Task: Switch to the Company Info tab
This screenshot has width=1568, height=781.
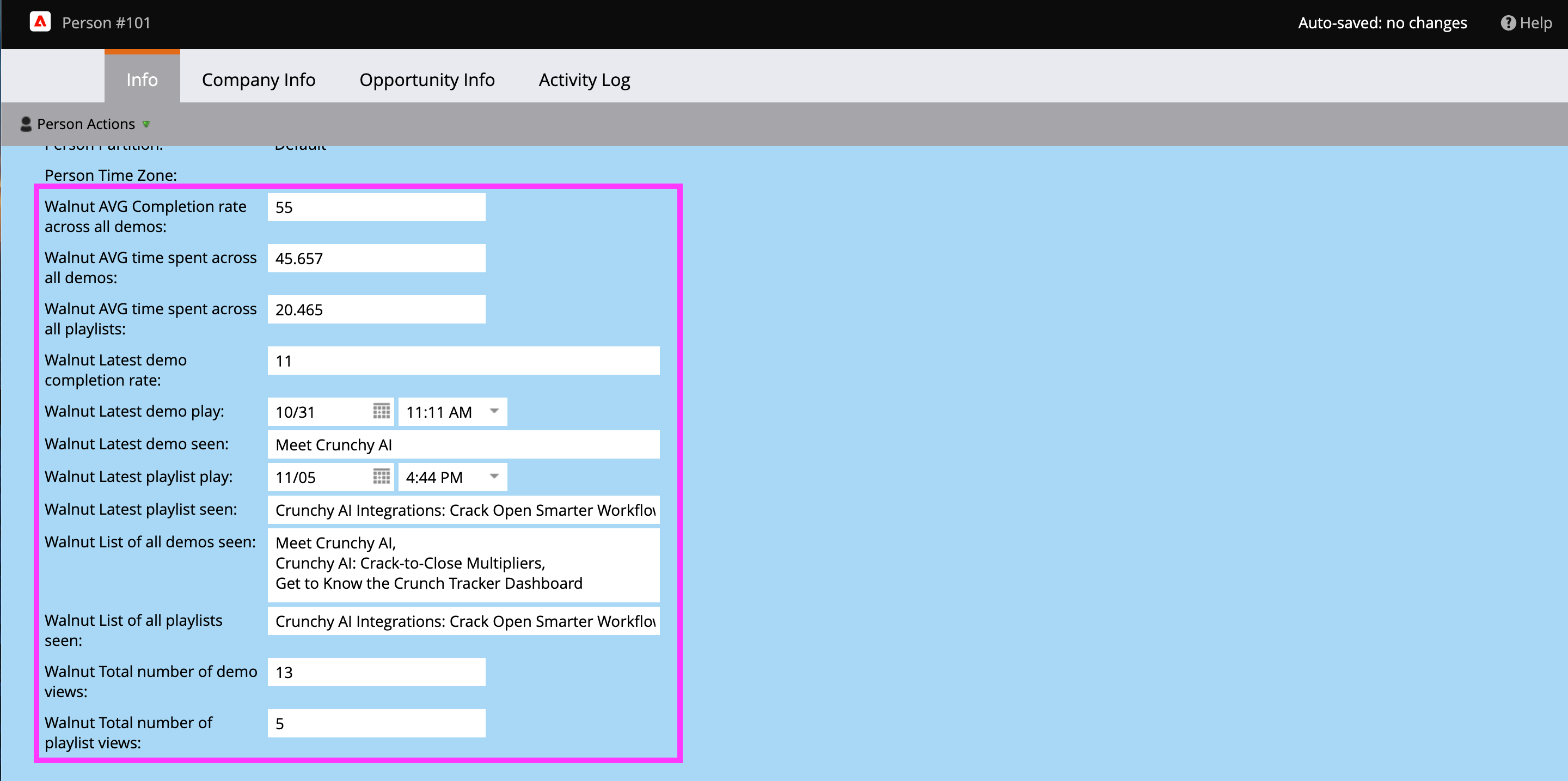Action: [258, 80]
